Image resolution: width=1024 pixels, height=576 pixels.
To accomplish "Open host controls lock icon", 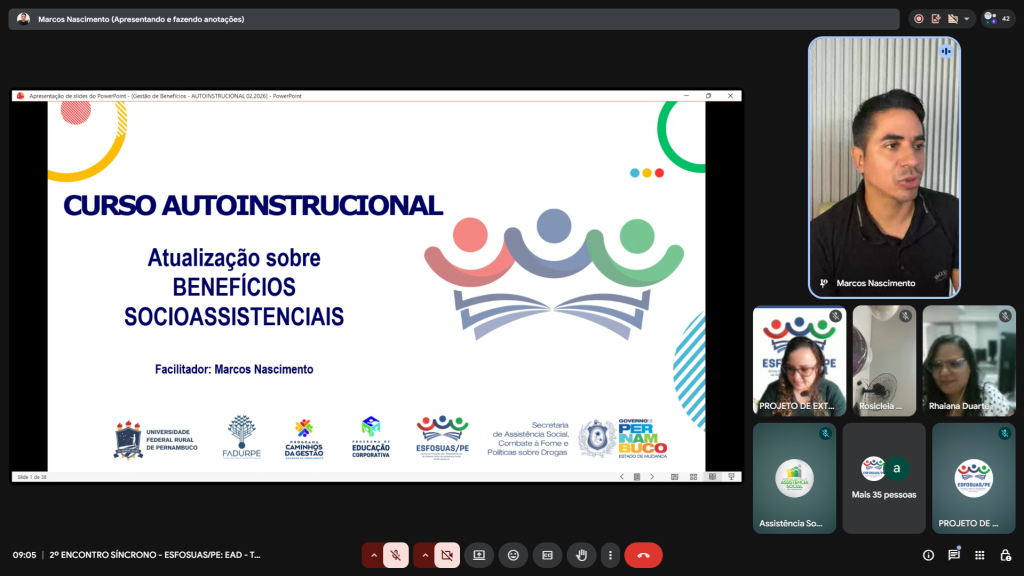I will click(1003, 555).
